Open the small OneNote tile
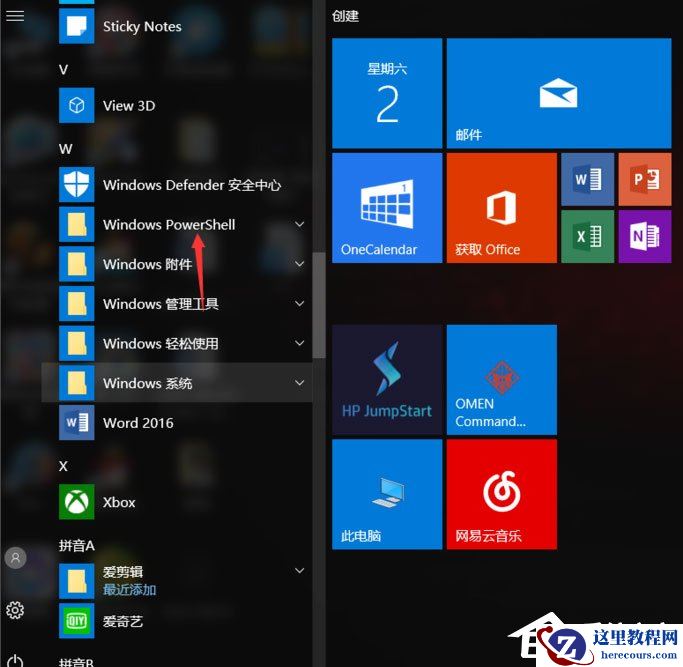Screen dimensions: 683x667 click(x=645, y=237)
